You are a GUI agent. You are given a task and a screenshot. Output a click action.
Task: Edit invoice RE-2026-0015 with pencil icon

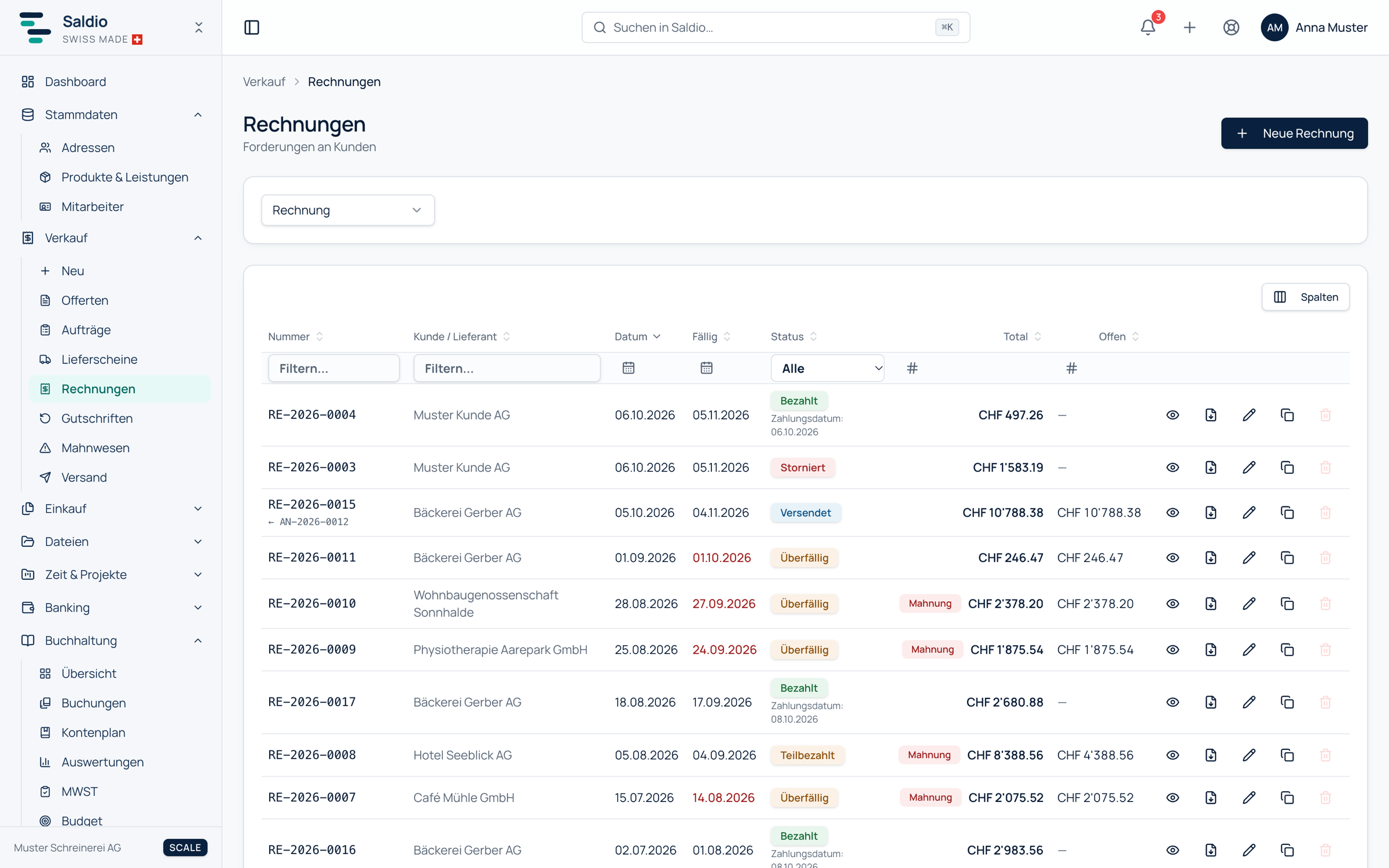coord(1249,513)
